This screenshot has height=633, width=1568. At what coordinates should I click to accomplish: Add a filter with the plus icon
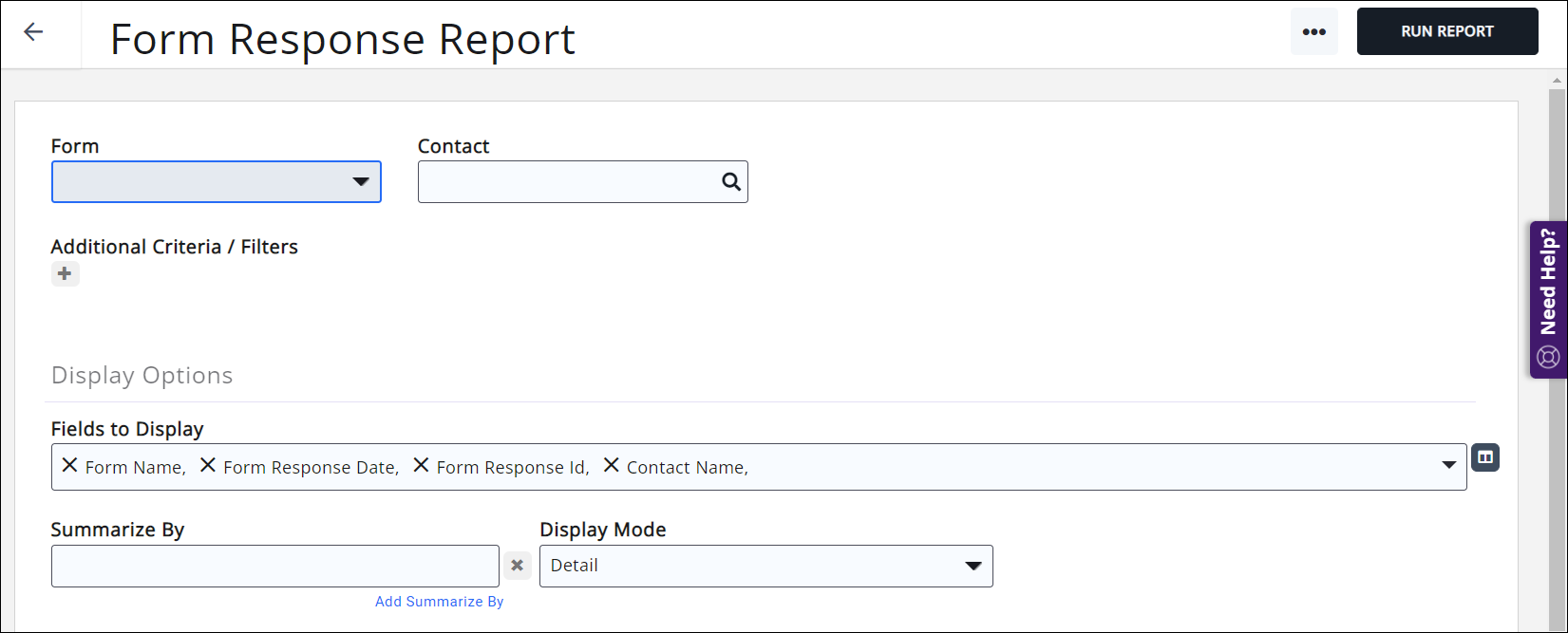[x=65, y=274]
